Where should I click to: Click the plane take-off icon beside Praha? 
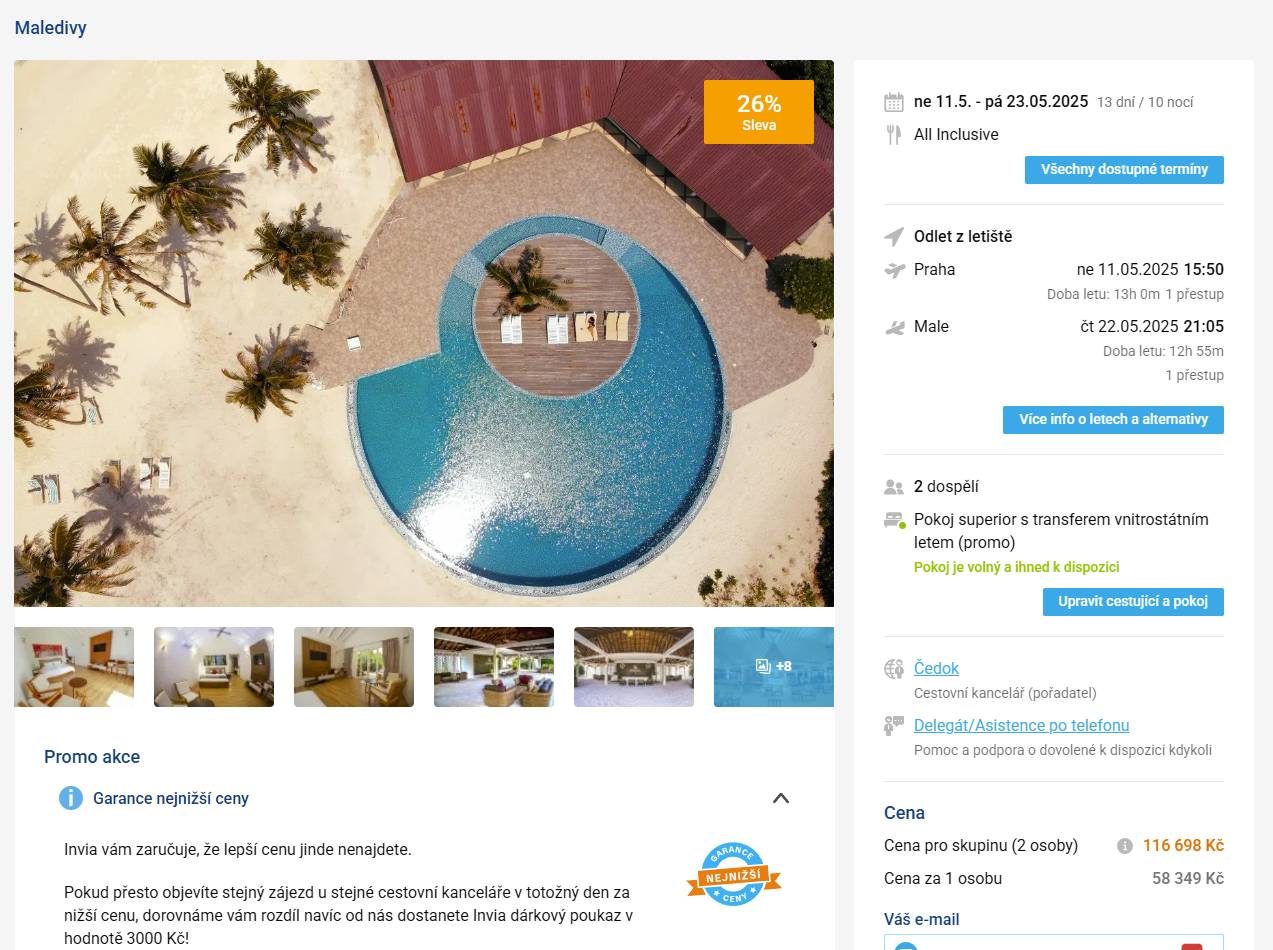pyautogui.click(x=894, y=270)
